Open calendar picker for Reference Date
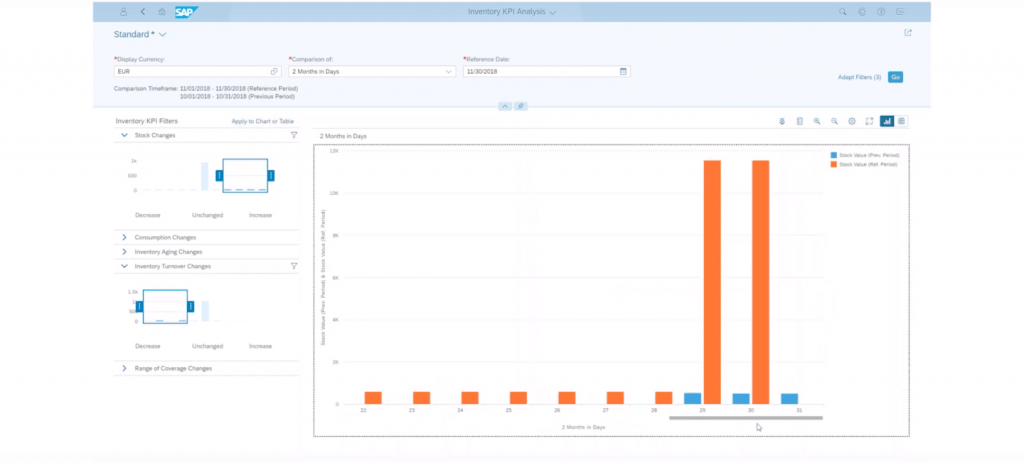The width and height of the screenshot is (1024, 463). (623, 71)
